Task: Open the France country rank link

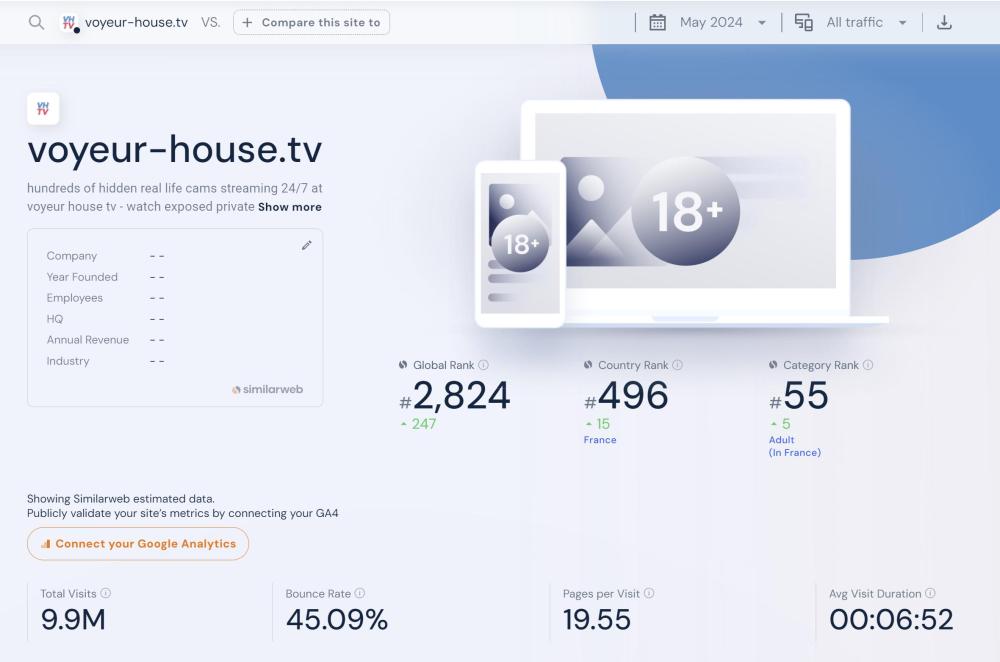Action: [x=600, y=440]
